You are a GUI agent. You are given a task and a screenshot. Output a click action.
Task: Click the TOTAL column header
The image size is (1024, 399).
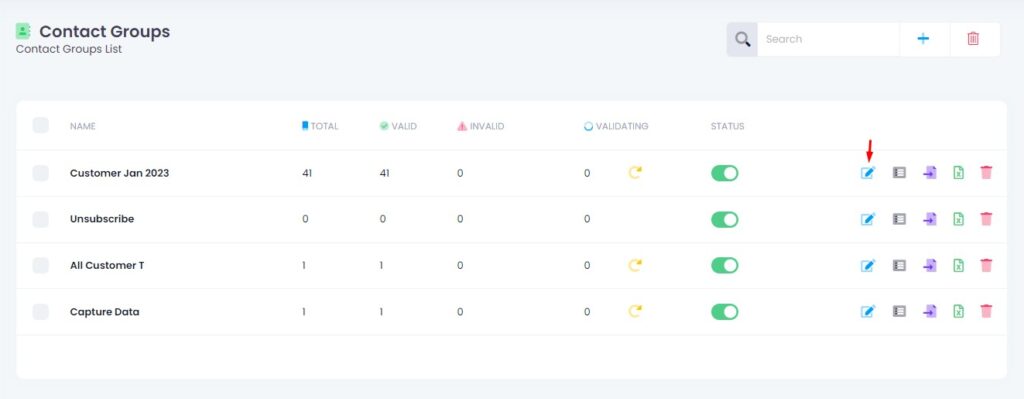[x=320, y=126]
